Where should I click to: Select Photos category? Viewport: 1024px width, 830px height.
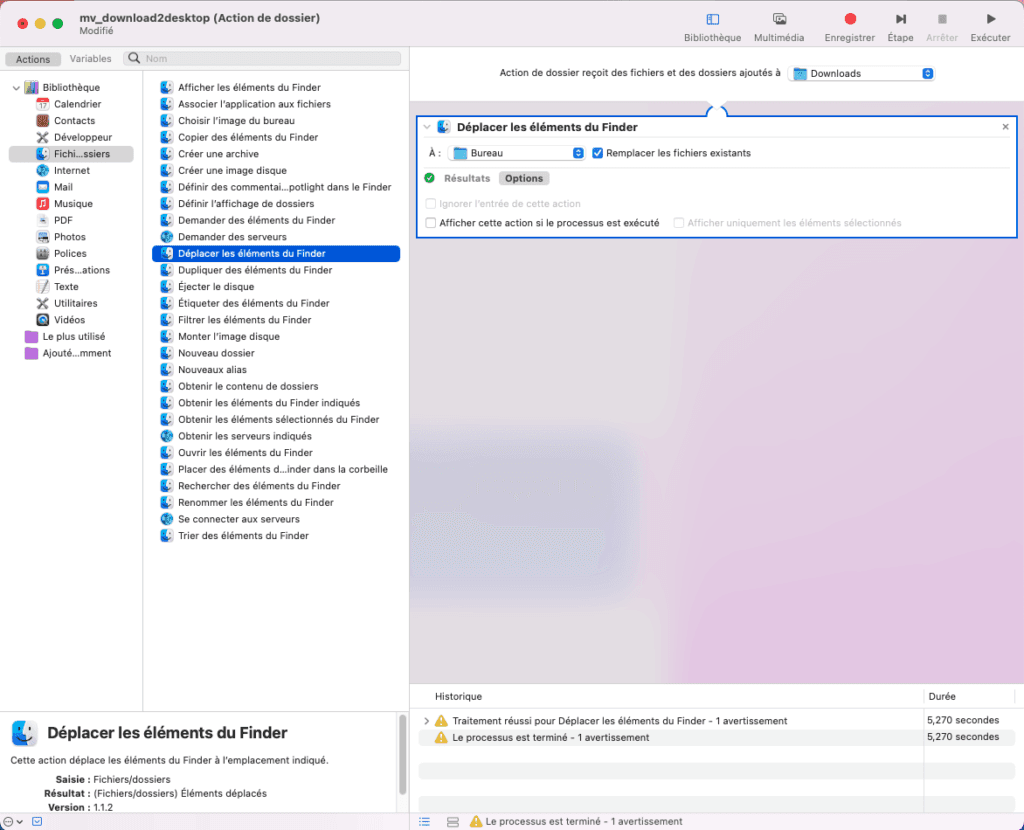[x=70, y=237]
